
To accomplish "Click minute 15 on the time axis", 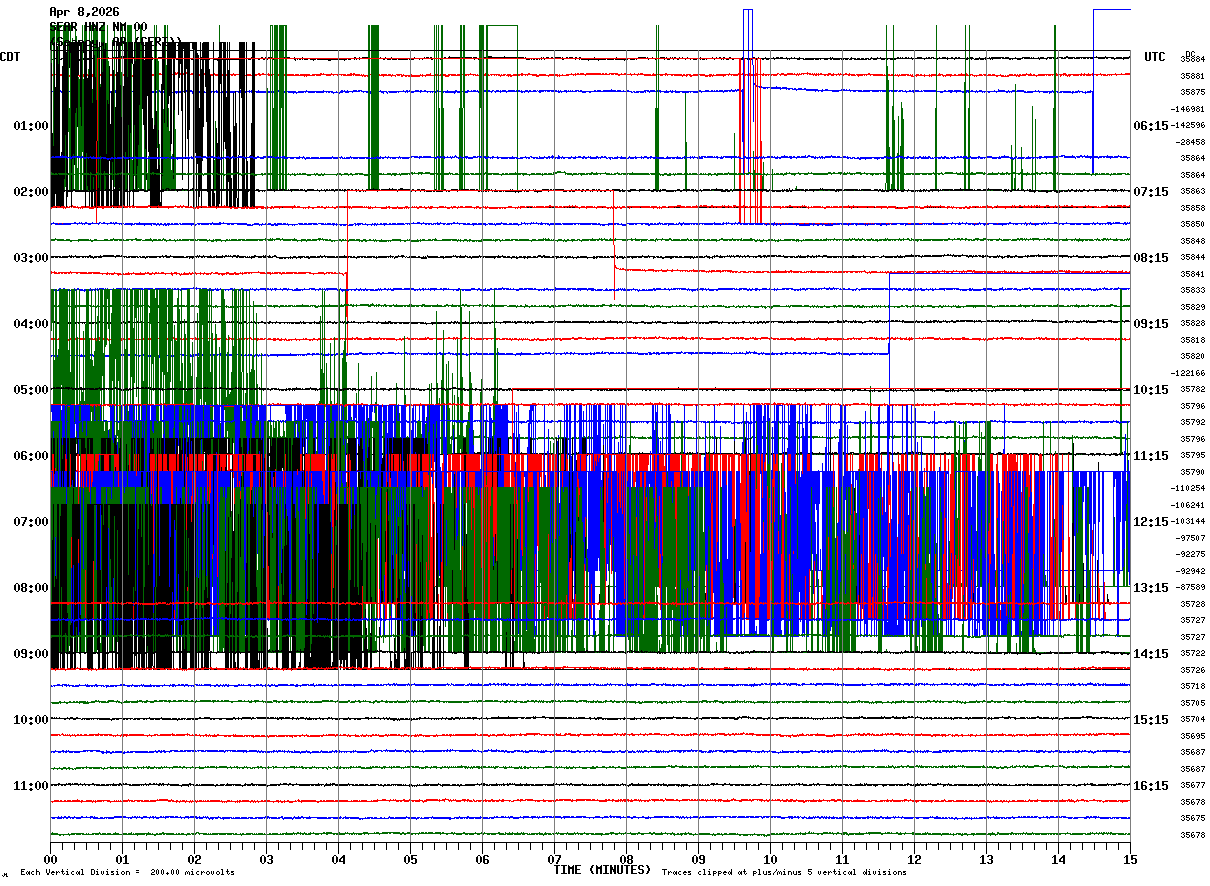I will [1130, 859].
